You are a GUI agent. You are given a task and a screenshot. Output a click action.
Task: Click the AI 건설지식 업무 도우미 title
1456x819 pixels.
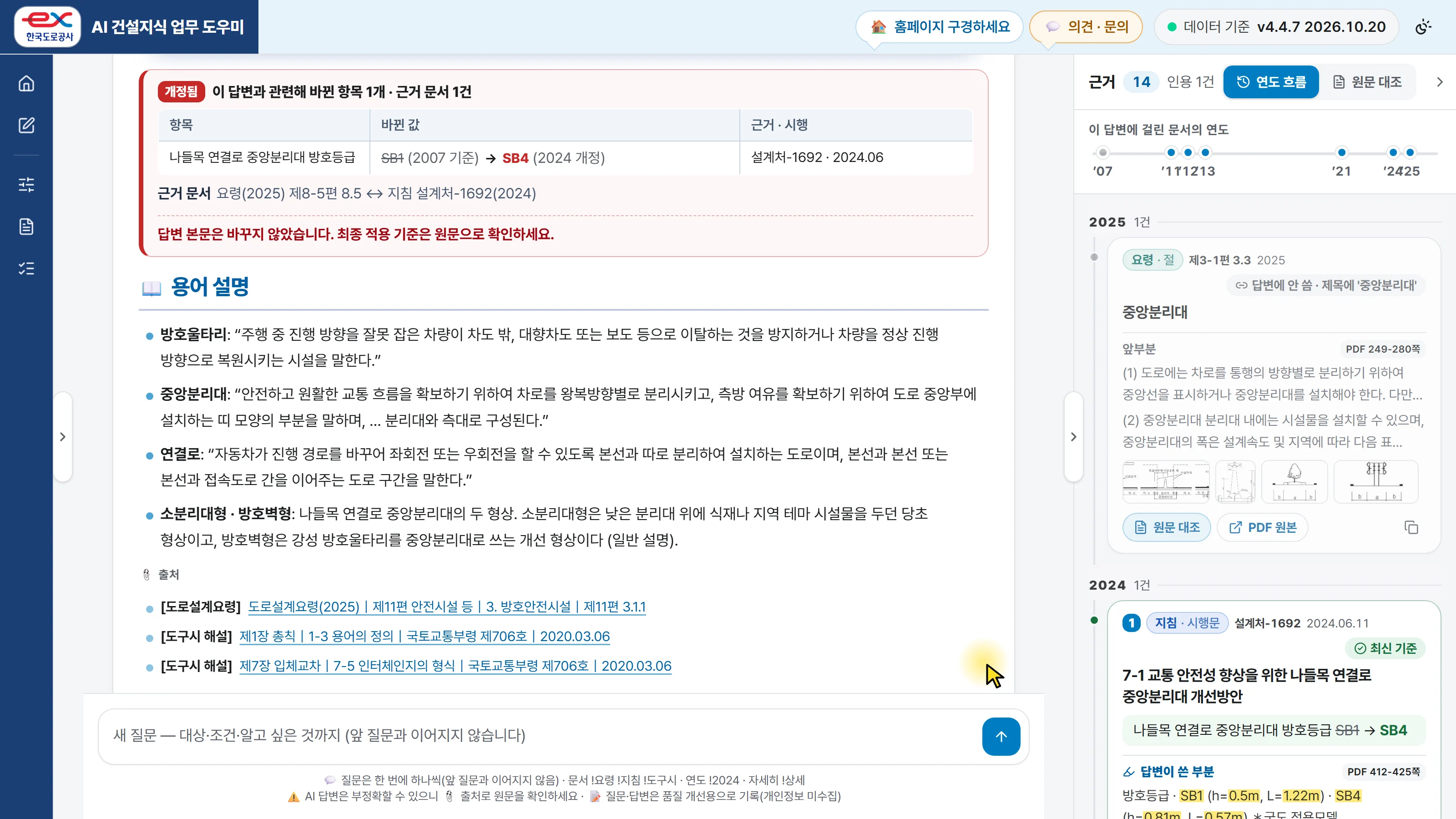click(167, 26)
